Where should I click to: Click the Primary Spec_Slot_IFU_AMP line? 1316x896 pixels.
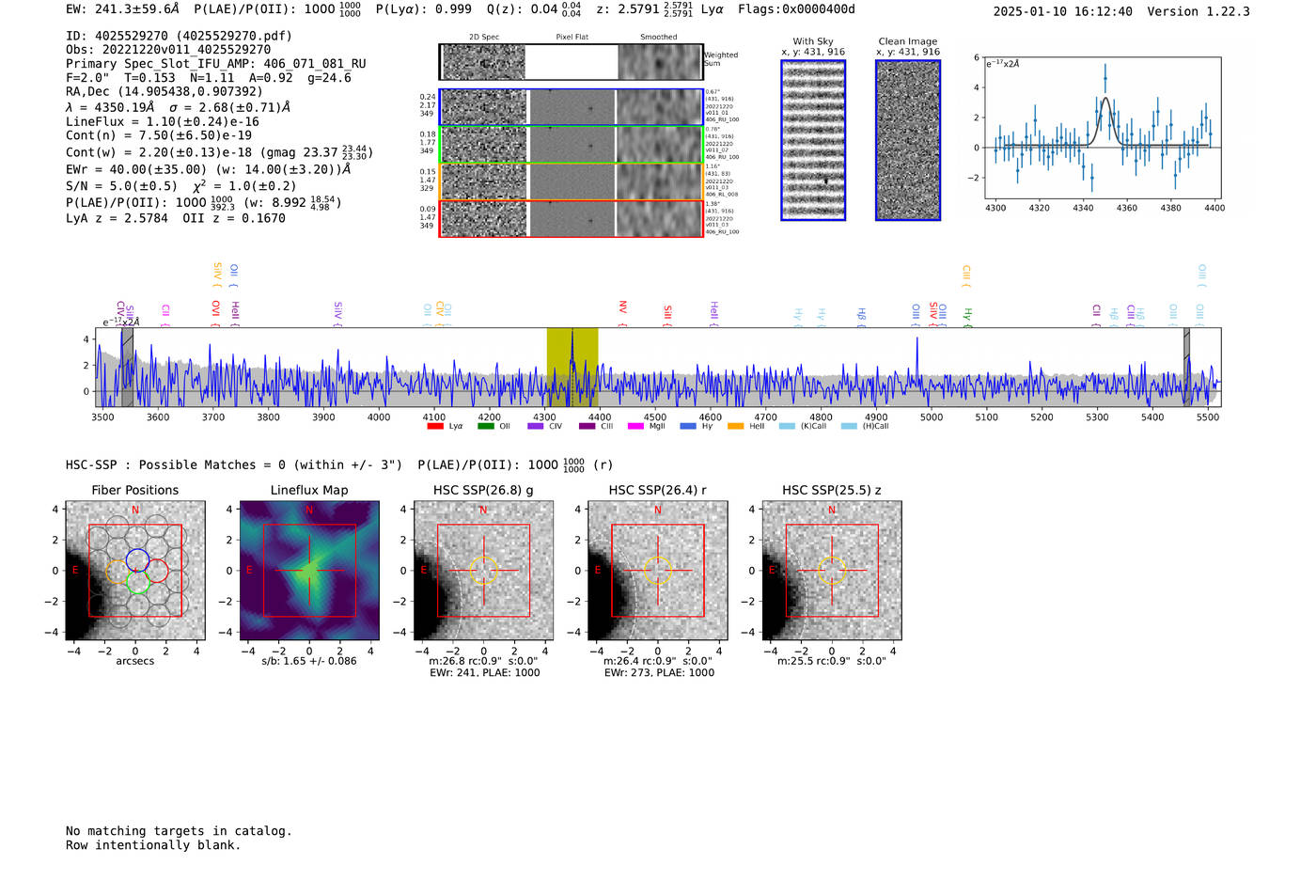tap(216, 64)
